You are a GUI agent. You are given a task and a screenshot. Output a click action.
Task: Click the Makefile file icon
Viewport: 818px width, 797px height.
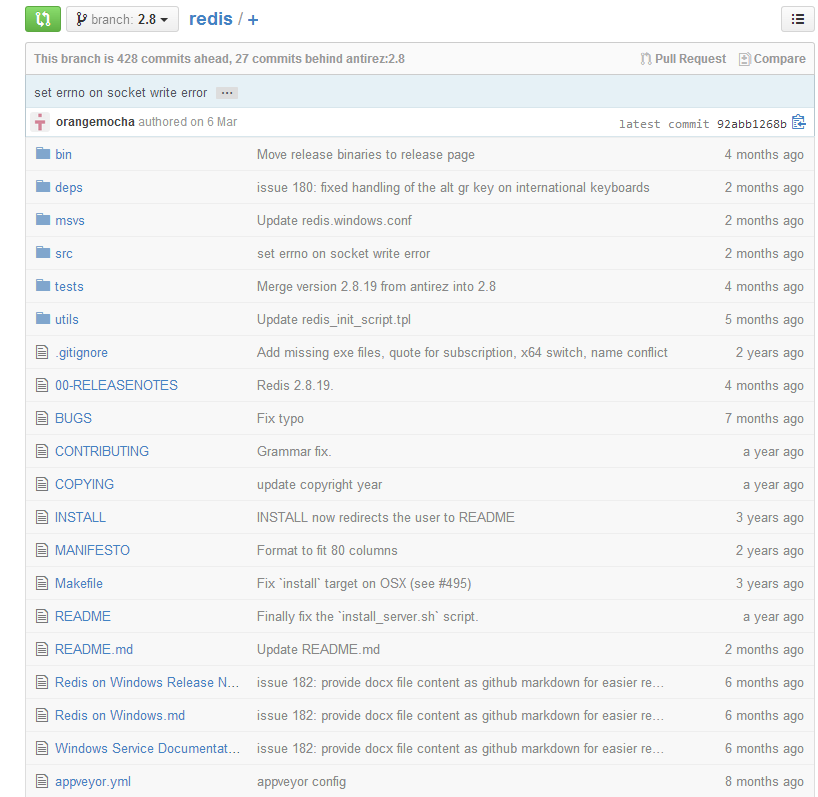pos(42,583)
